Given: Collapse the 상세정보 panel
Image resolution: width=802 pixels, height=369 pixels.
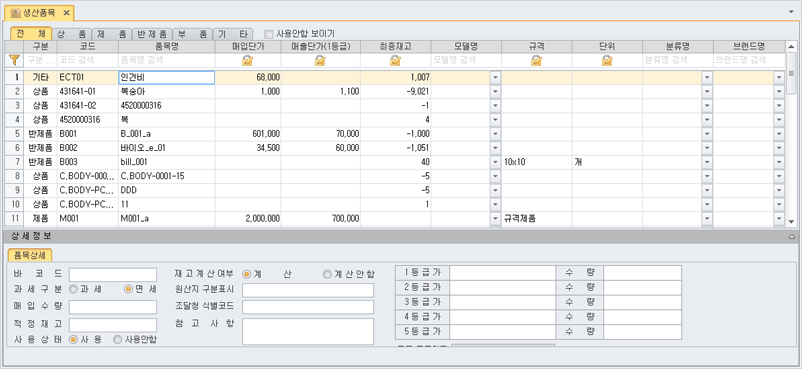Looking at the screenshot, I should tap(792, 236).
